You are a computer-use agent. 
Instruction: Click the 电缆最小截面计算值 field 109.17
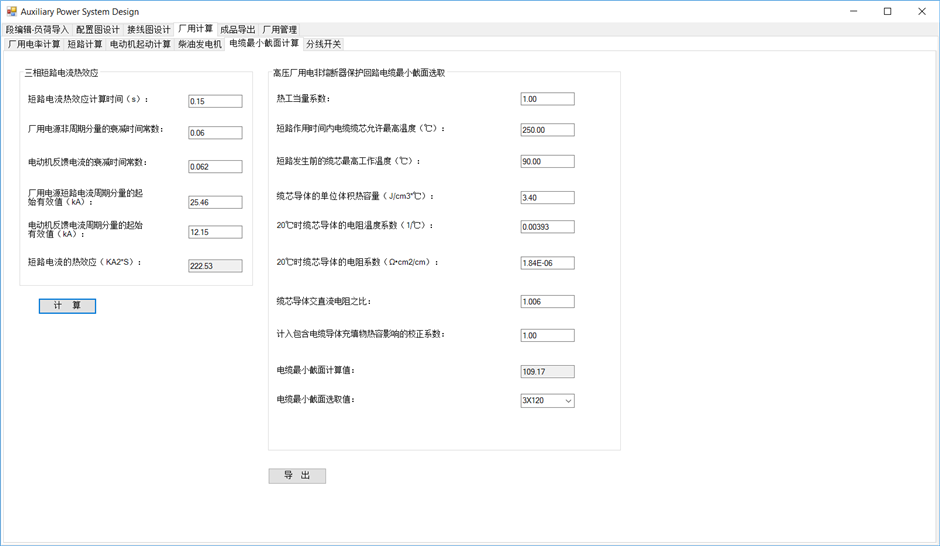547,372
